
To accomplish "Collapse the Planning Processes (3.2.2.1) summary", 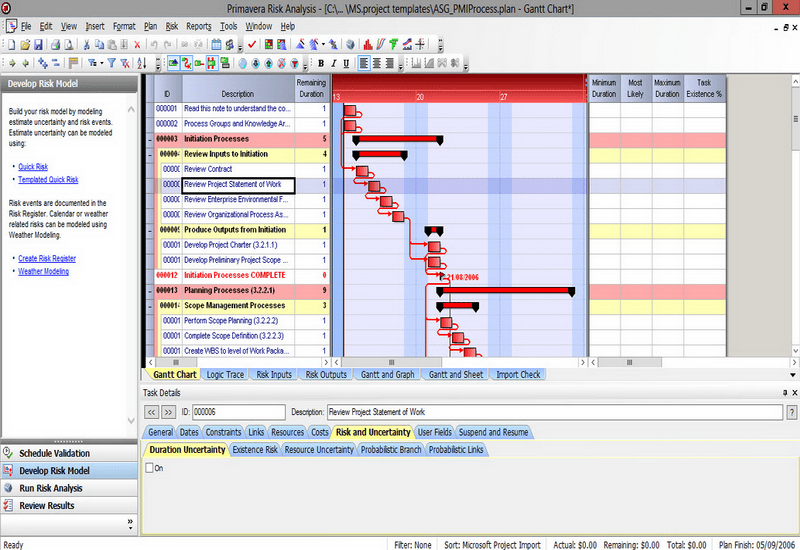I will click(x=150, y=291).
